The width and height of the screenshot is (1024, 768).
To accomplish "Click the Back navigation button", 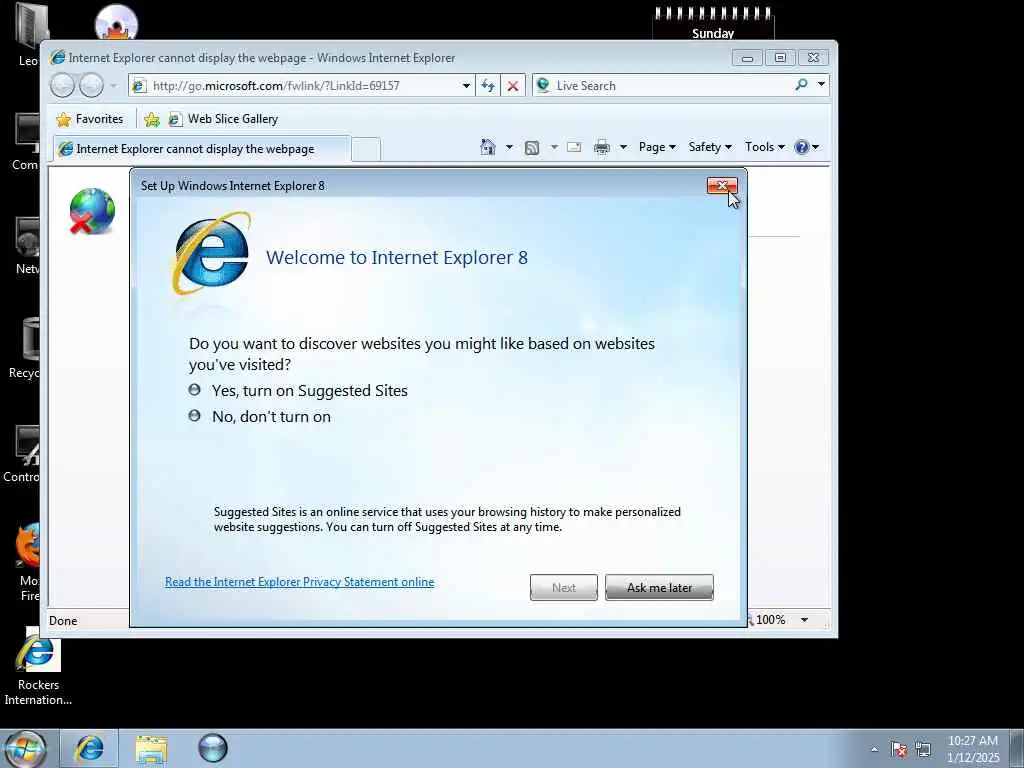I will point(63,86).
